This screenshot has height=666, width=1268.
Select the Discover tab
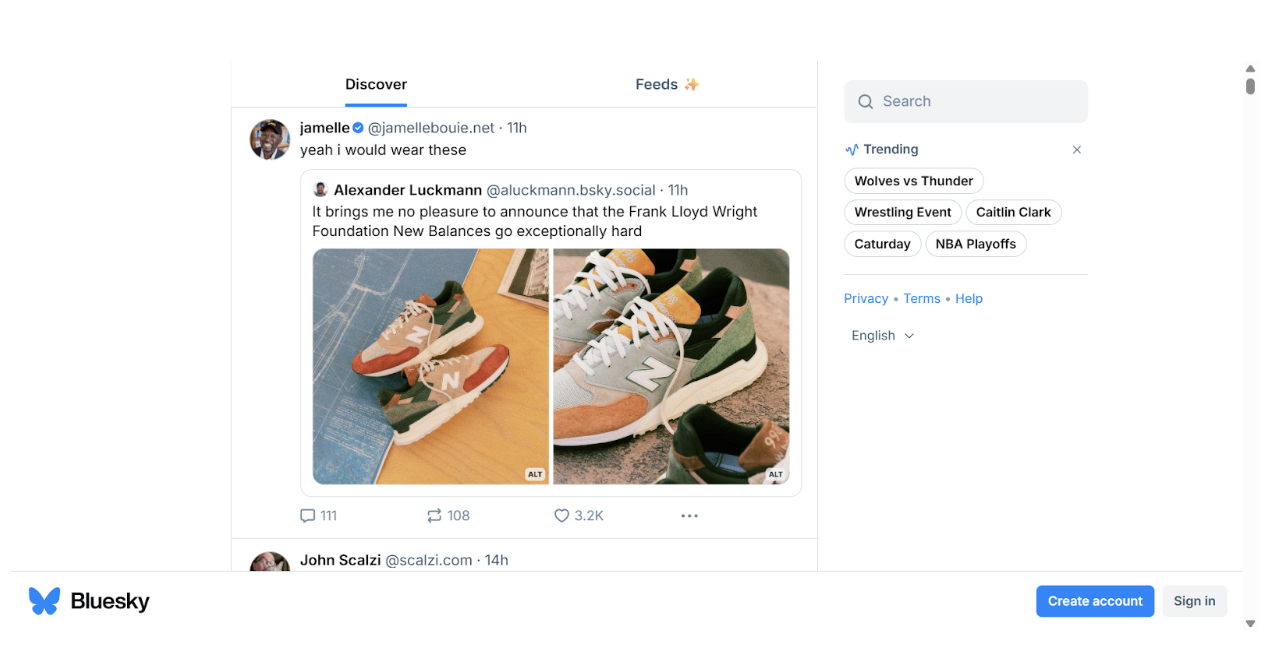[376, 85]
